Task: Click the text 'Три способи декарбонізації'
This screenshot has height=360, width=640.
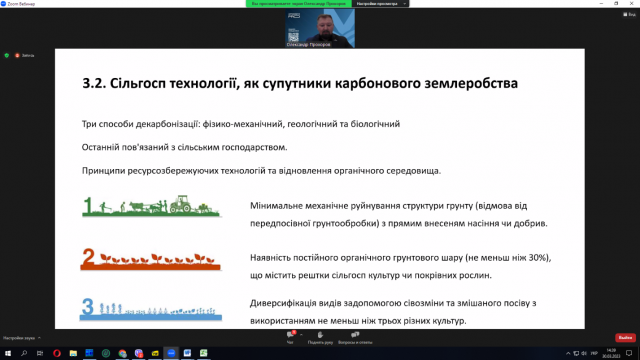Action: tap(140, 124)
